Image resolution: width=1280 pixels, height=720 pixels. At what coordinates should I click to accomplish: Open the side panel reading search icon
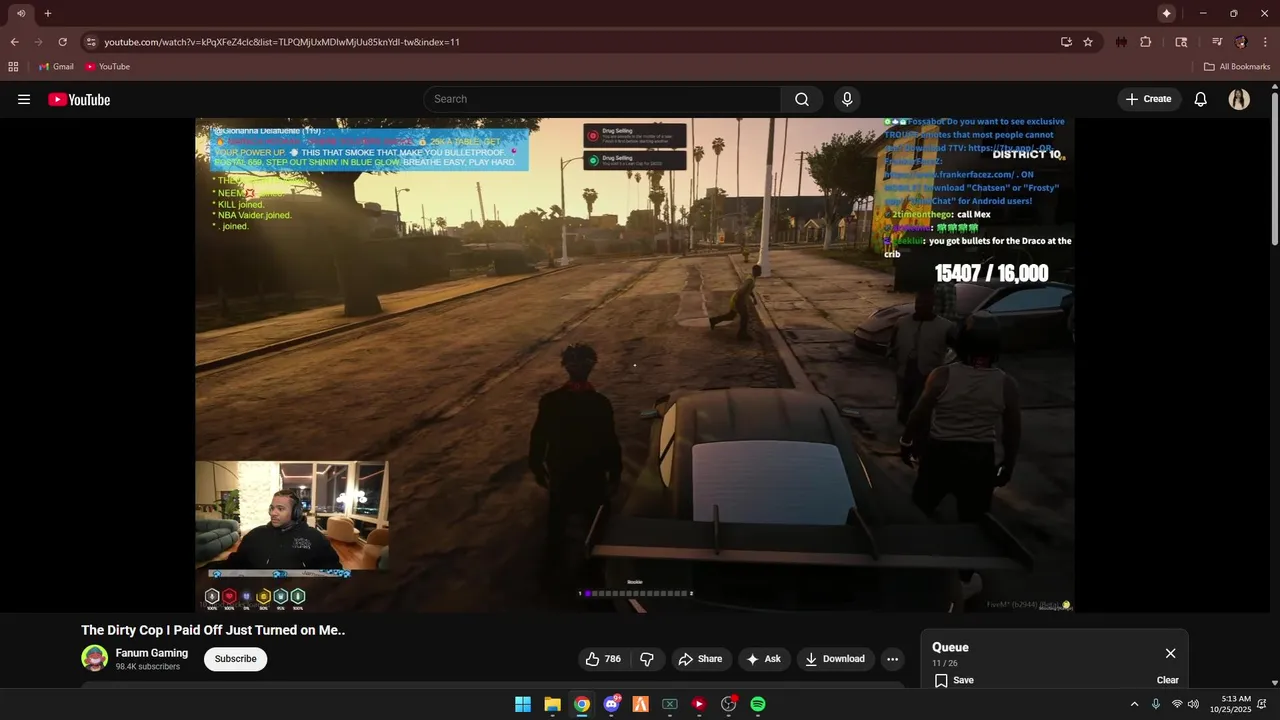pyautogui.click(x=1181, y=42)
